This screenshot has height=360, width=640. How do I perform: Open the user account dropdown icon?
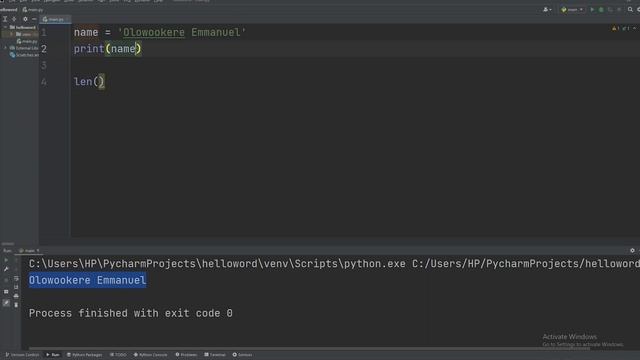[x=547, y=9]
